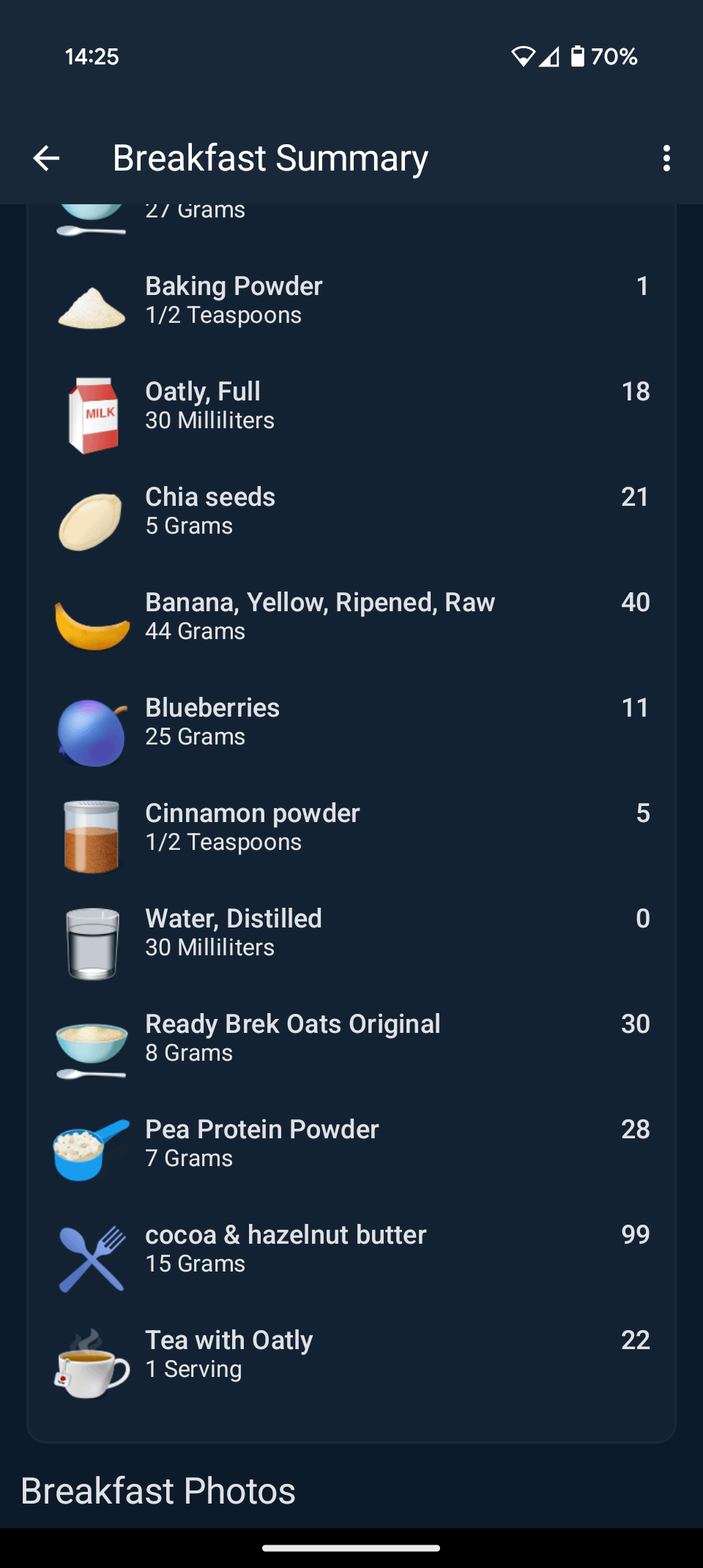Tap the blueberry icon
Image resolution: width=703 pixels, height=1568 pixels.
coord(92,732)
